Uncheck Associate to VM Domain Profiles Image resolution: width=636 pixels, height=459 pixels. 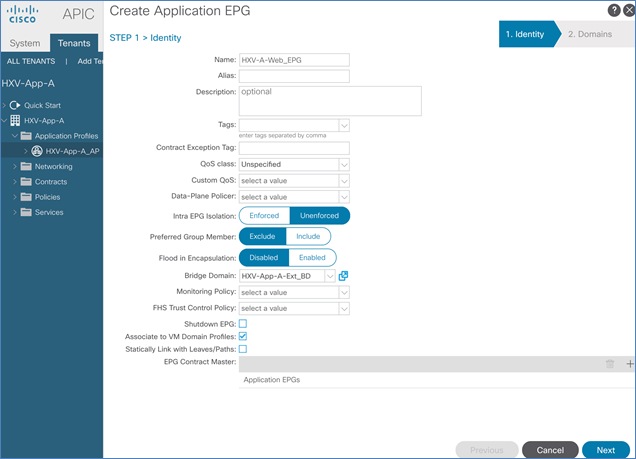(243, 336)
